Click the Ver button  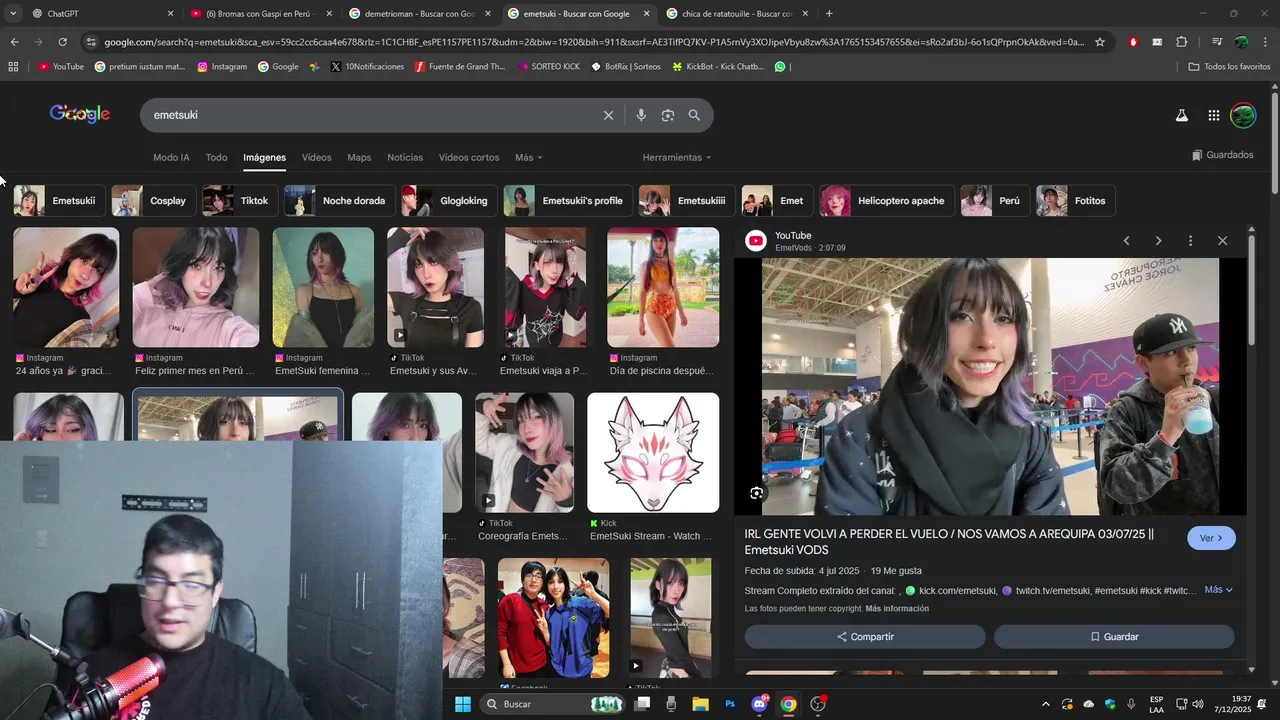tap(1211, 538)
